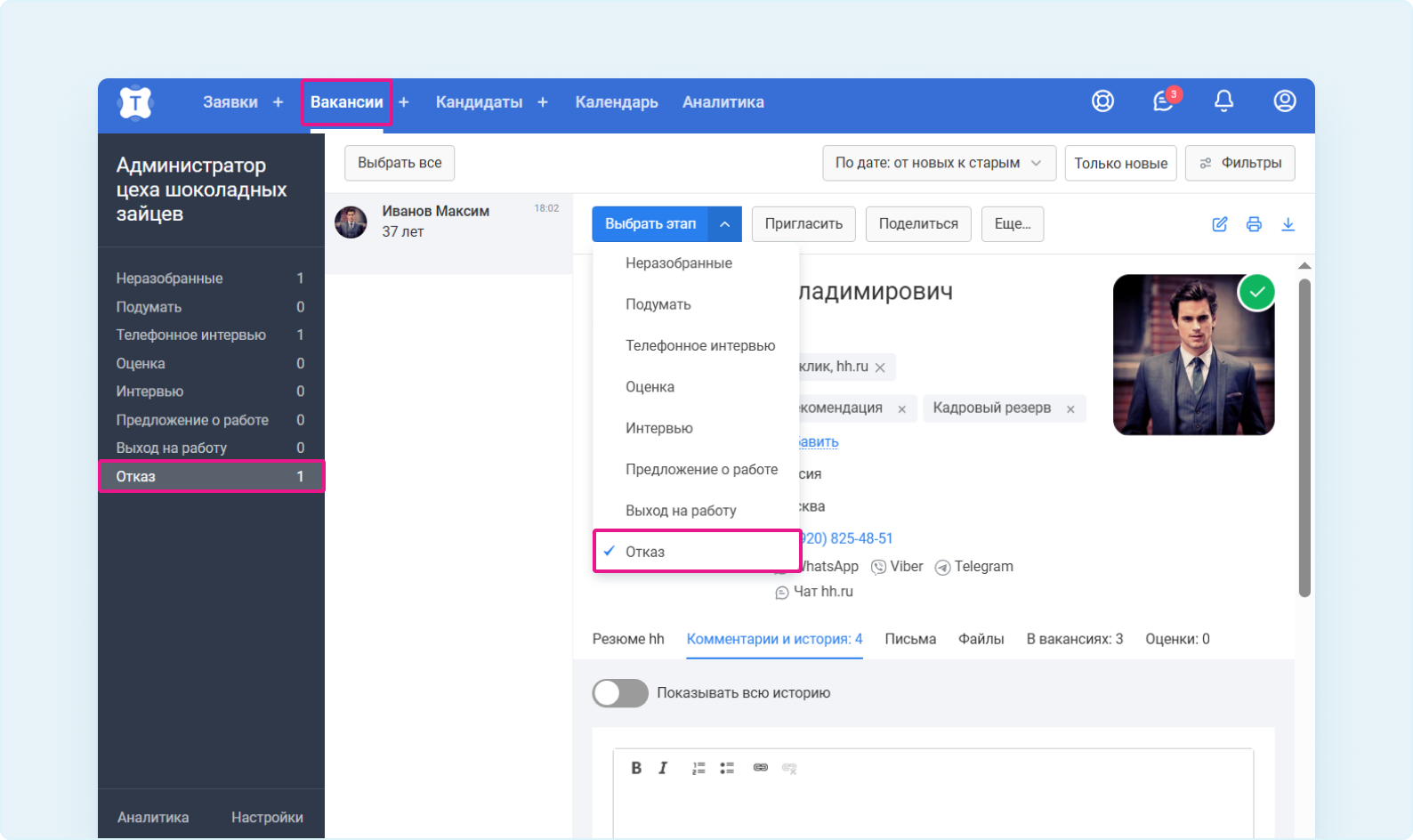The image size is (1413, 840).
Task: Click the "Пригласить" button
Action: pyautogui.click(x=803, y=224)
